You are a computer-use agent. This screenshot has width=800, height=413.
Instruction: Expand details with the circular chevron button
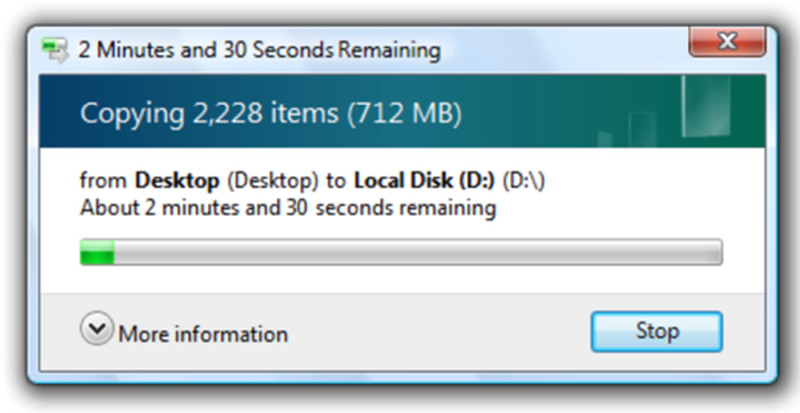pyautogui.click(x=96, y=328)
